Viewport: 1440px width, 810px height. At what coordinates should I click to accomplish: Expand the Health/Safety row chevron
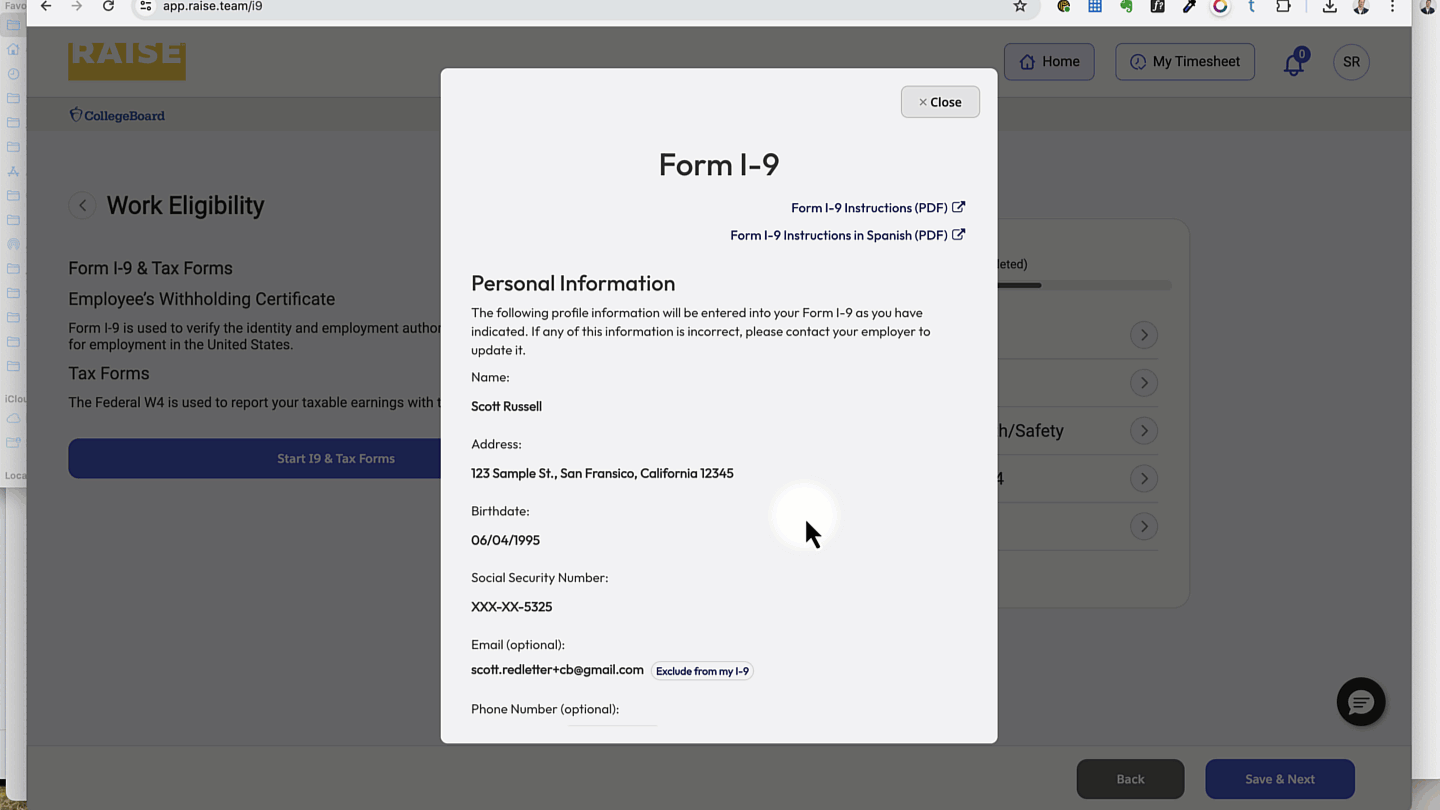pyautogui.click(x=1143, y=430)
